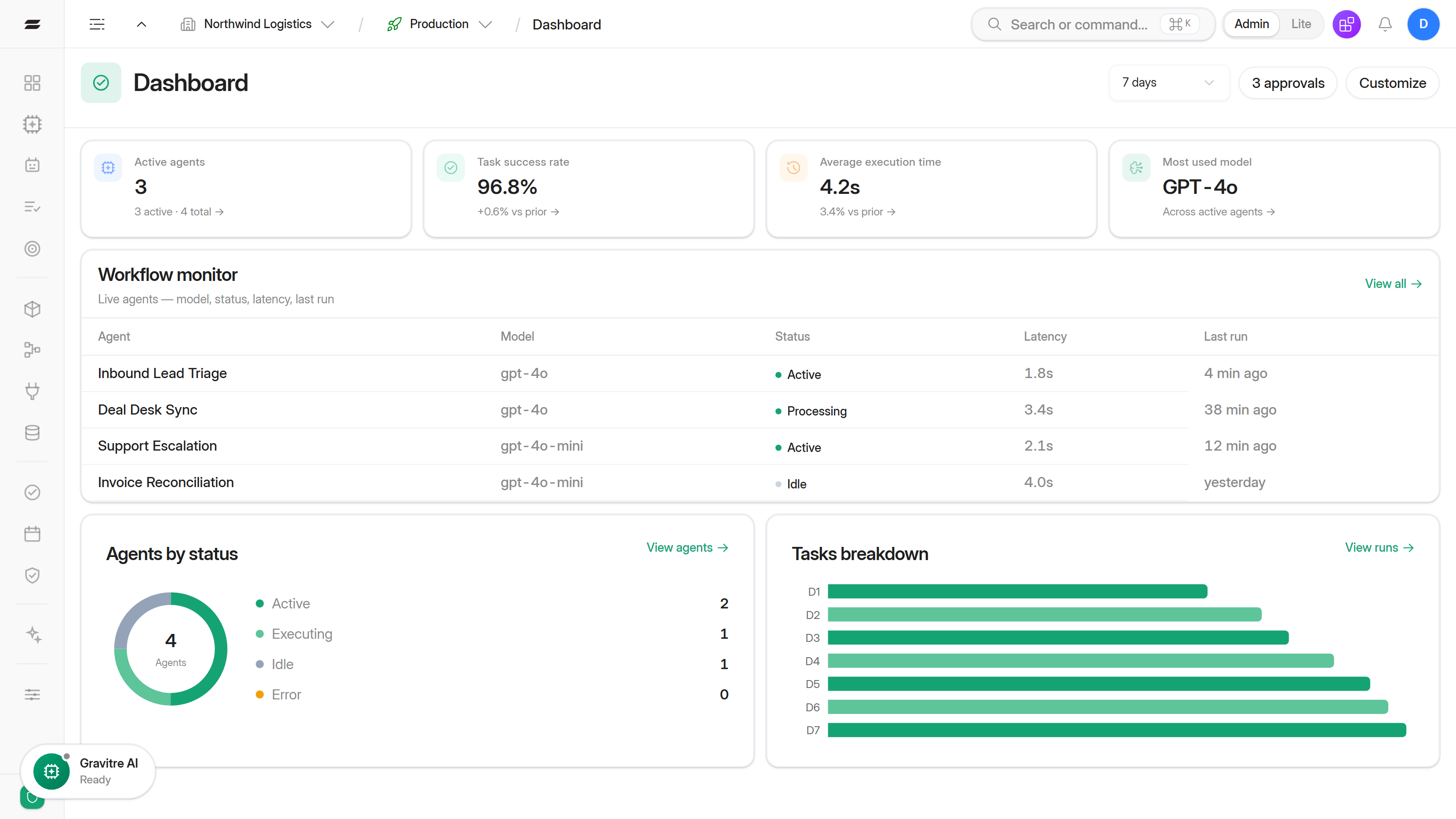Open the workflow nodes icon in sidebar
Viewport: 1456px width, 819px height.
coord(32,350)
